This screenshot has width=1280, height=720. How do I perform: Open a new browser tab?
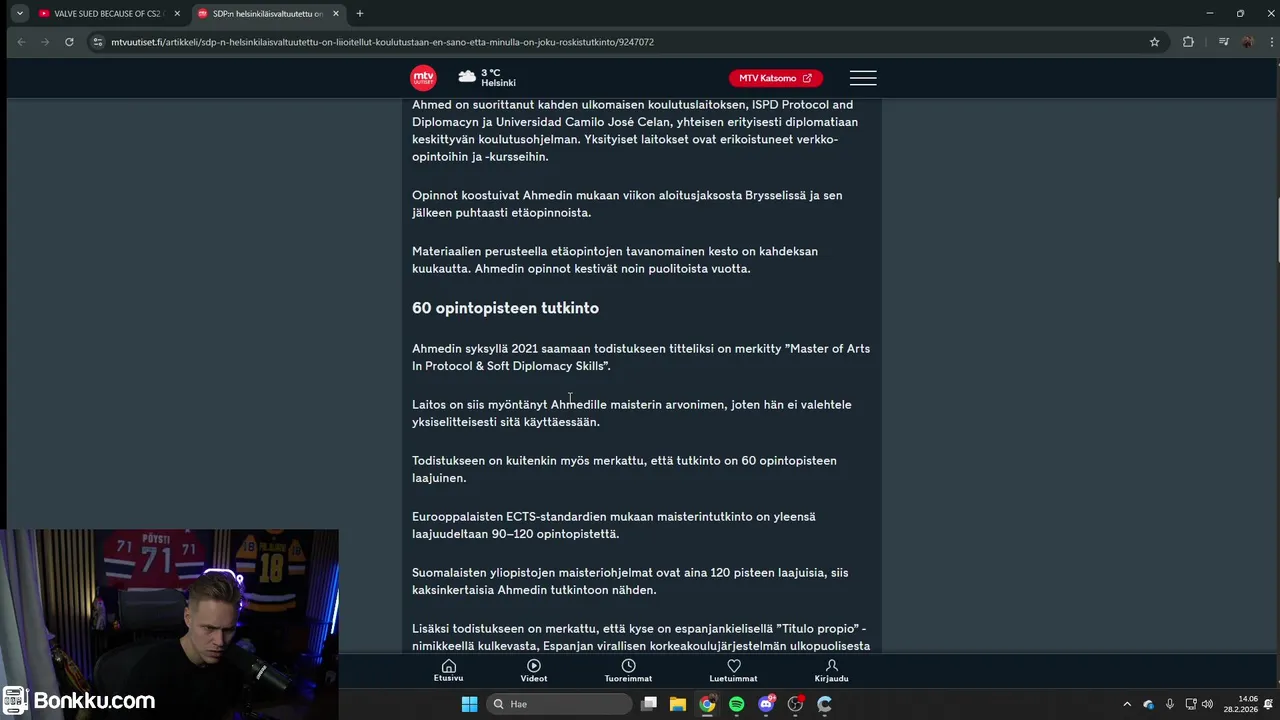coord(360,14)
